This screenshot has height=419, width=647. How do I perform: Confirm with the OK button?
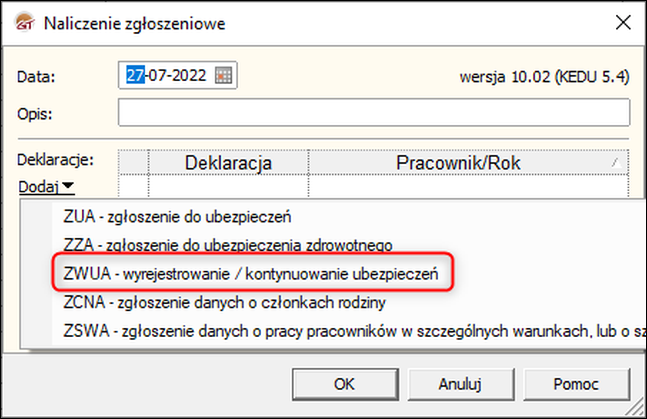345,384
